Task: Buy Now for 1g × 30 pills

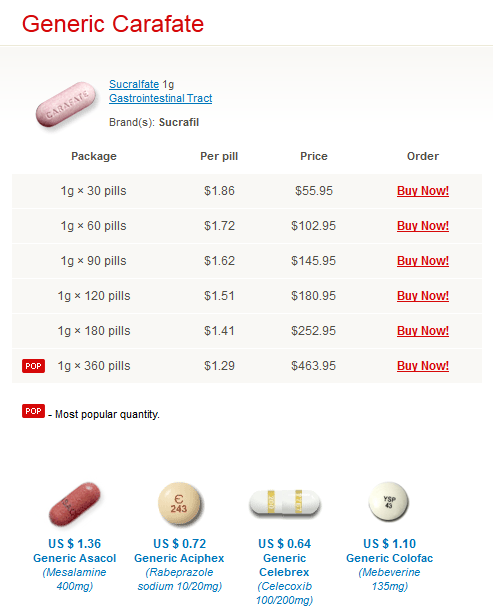Action: [x=423, y=191]
